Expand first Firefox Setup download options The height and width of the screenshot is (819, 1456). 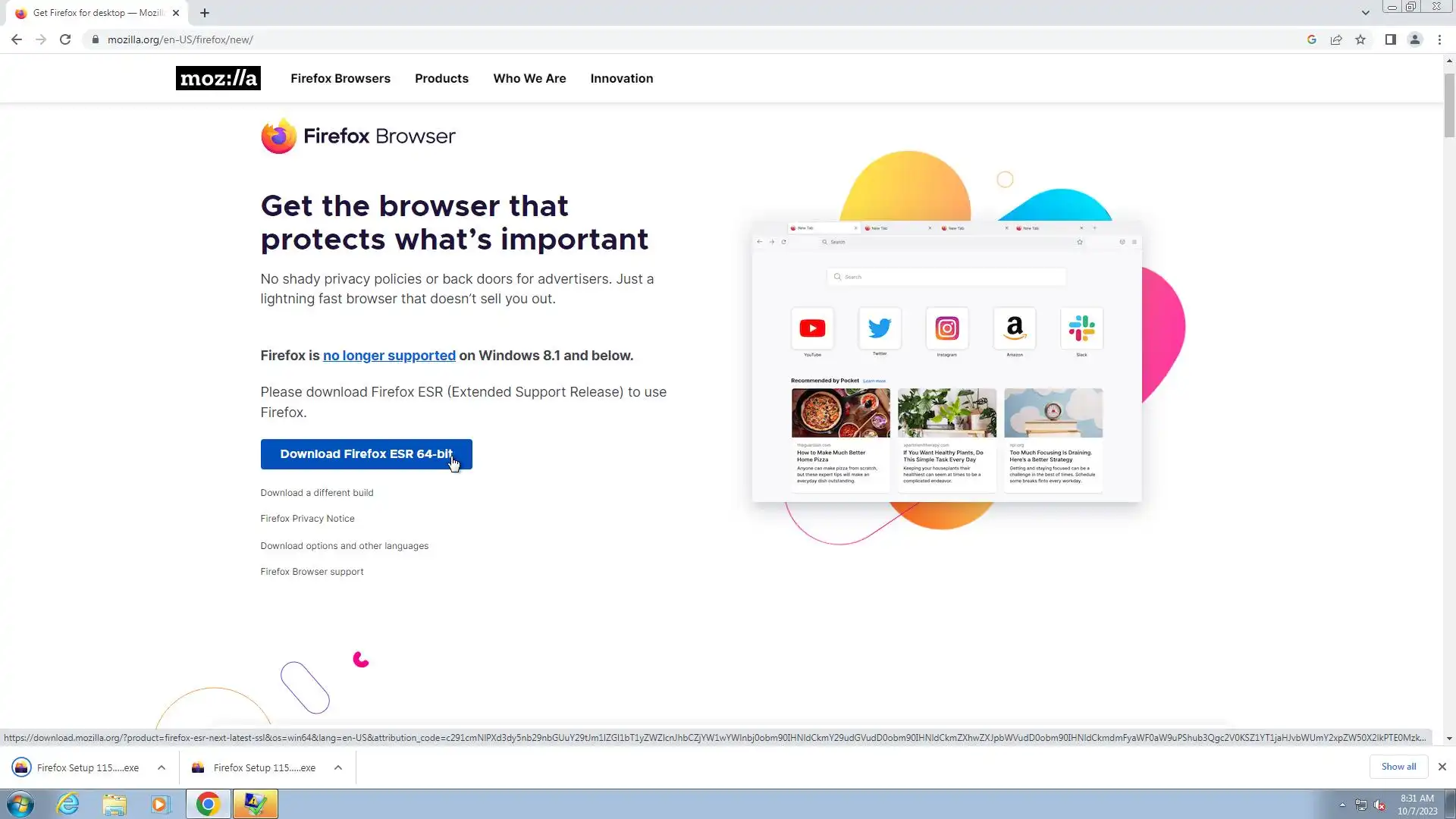[x=162, y=767]
